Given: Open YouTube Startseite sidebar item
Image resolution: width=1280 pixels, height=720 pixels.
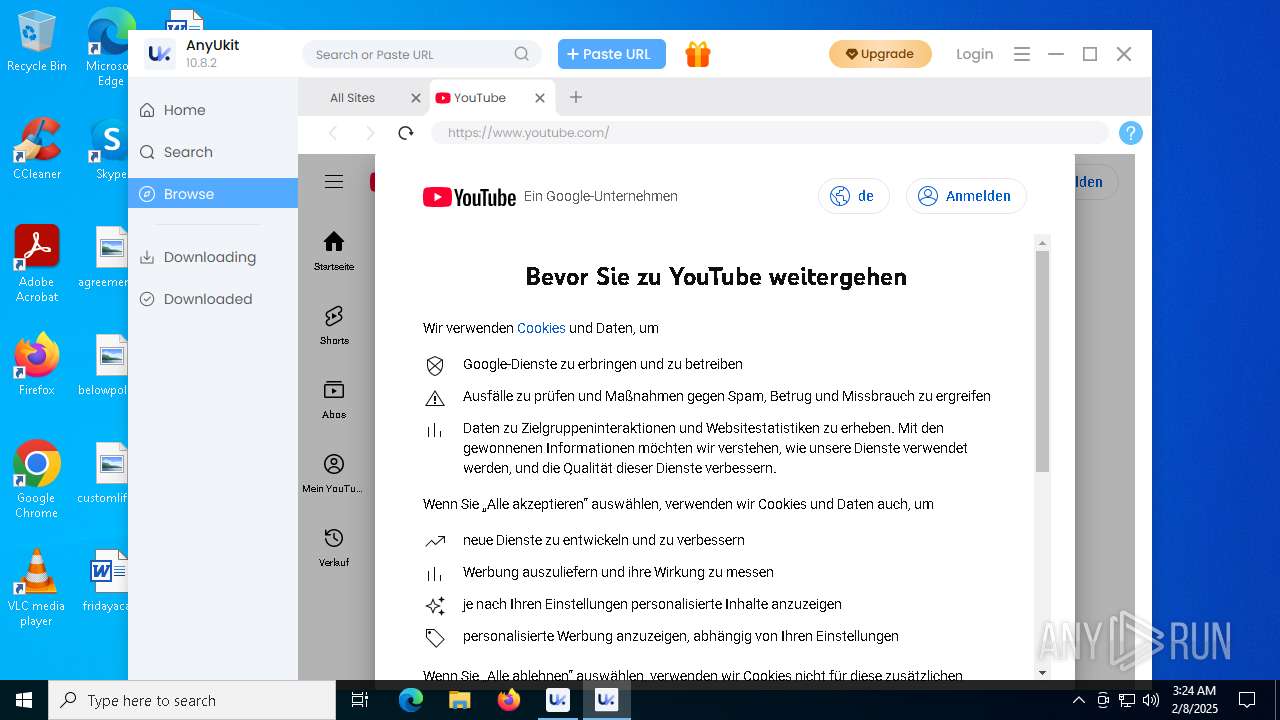Looking at the screenshot, I should point(334,250).
